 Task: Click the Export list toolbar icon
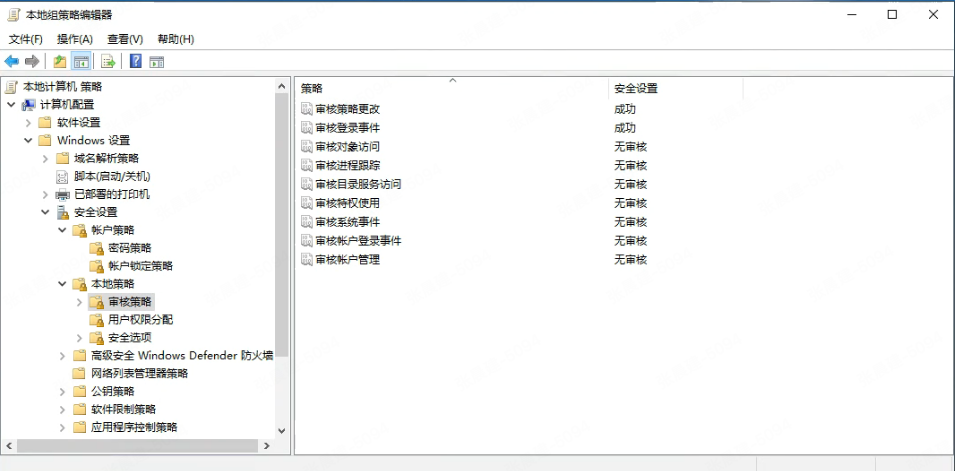108,61
